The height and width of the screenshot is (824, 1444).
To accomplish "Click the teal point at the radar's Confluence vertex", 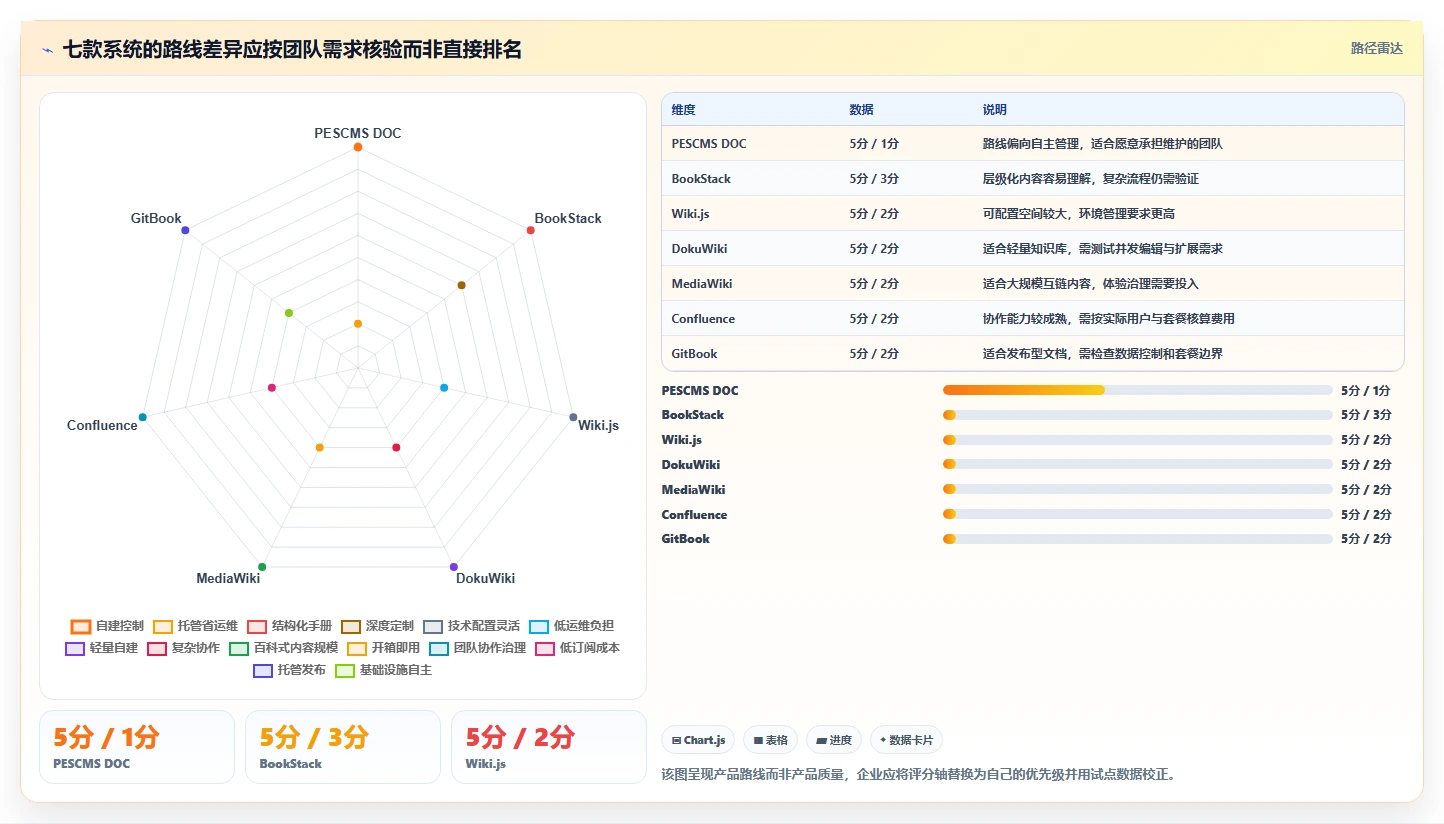I will pyautogui.click(x=143, y=417).
